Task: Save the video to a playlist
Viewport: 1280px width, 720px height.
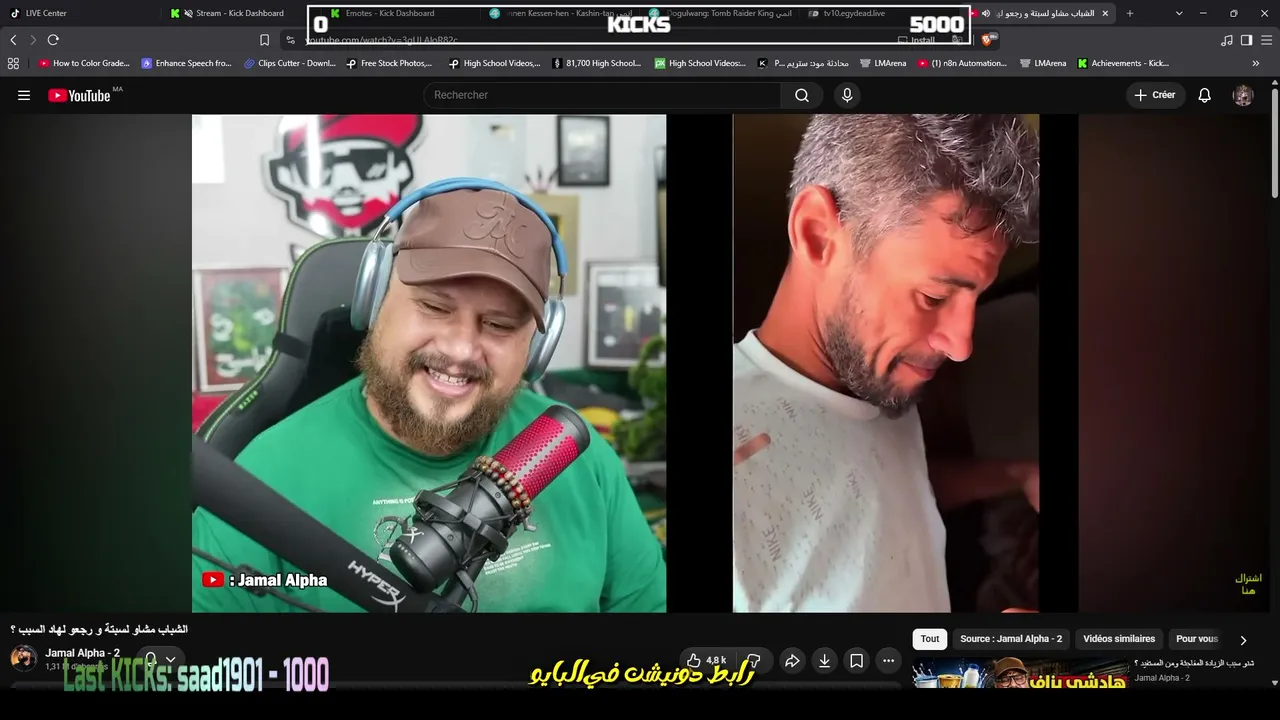Action: [x=856, y=660]
